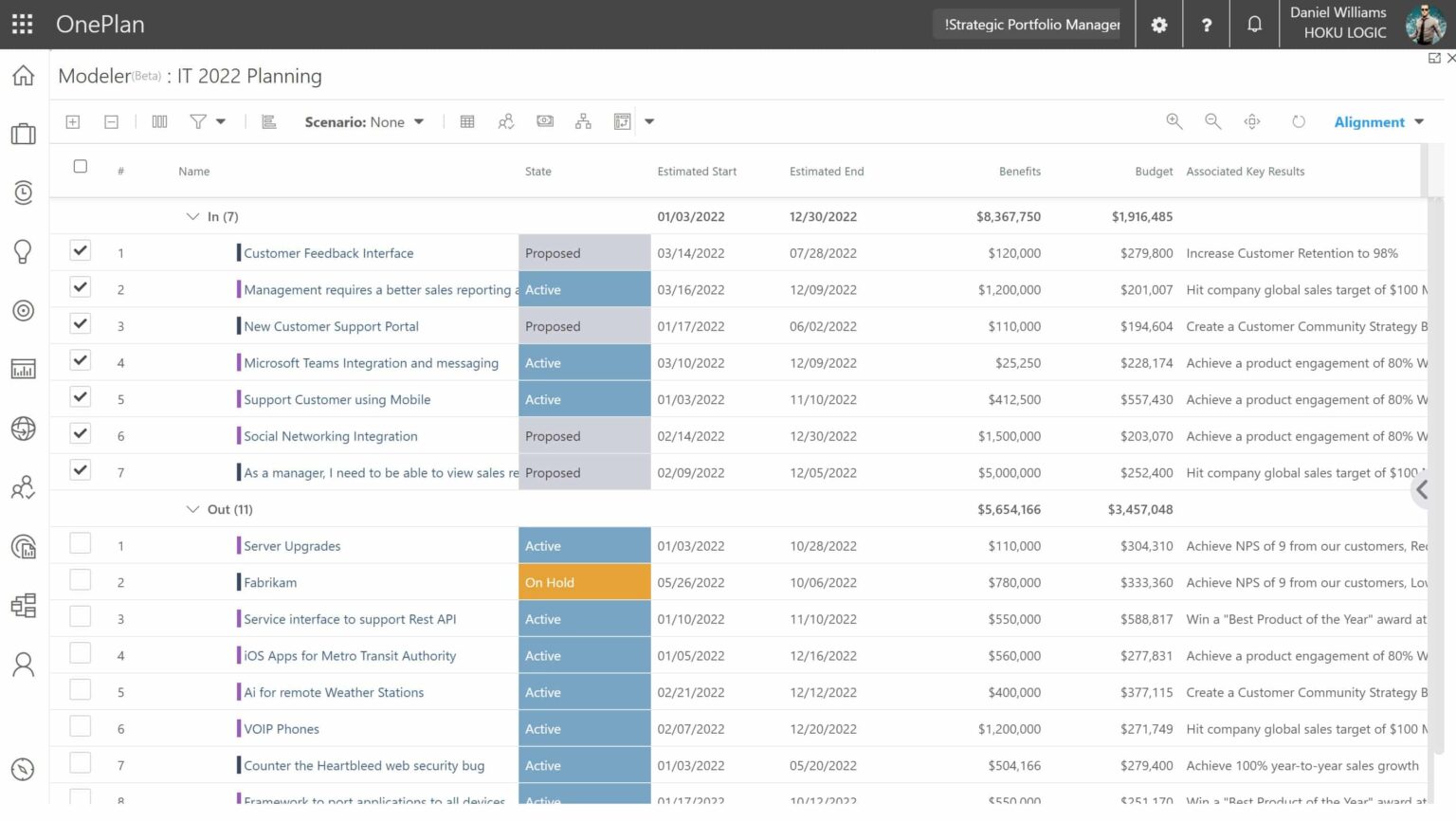1456x821 pixels.
Task: Click the expand-all plus toolbar icon
Action: coord(73,121)
